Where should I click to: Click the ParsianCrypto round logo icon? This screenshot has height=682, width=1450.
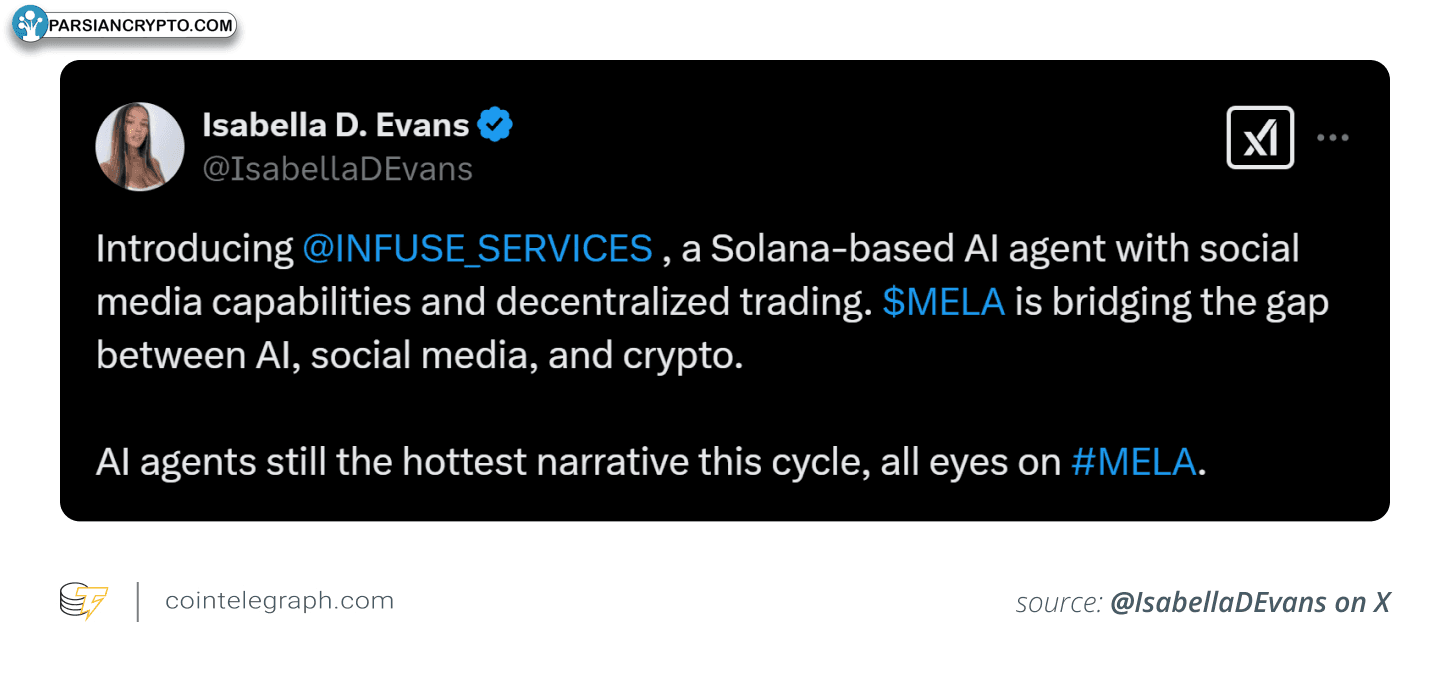point(30,23)
